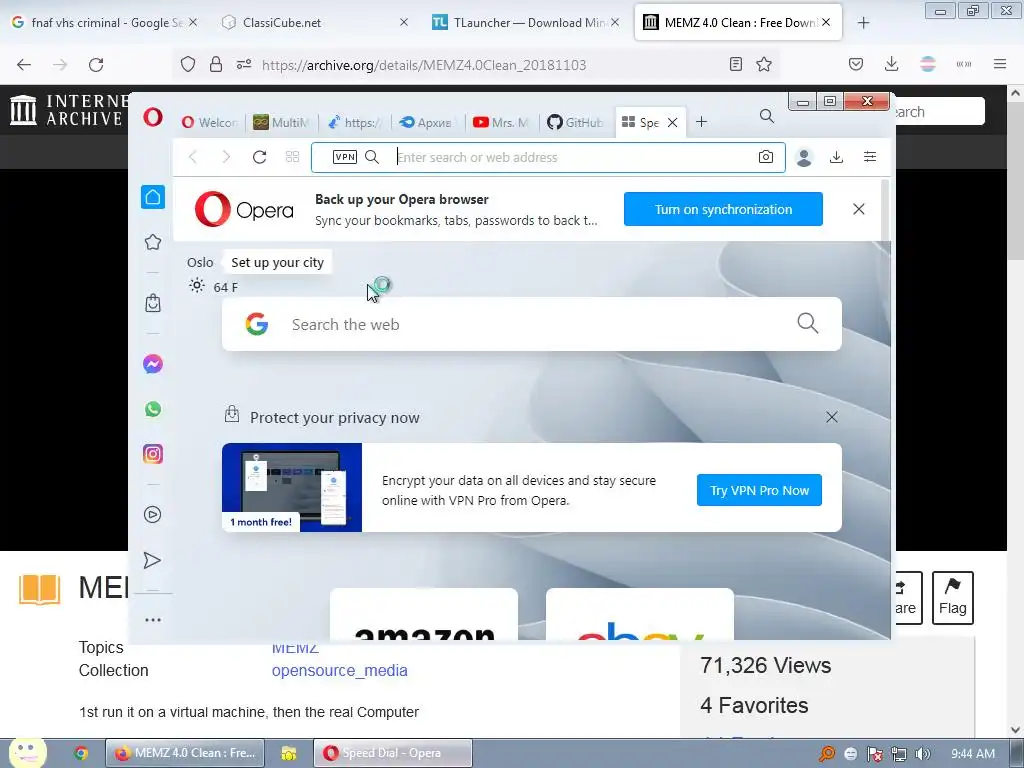Switch to Архив tab in Opera
The width and height of the screenshot is (1024, 768).
tap(425, 122)
